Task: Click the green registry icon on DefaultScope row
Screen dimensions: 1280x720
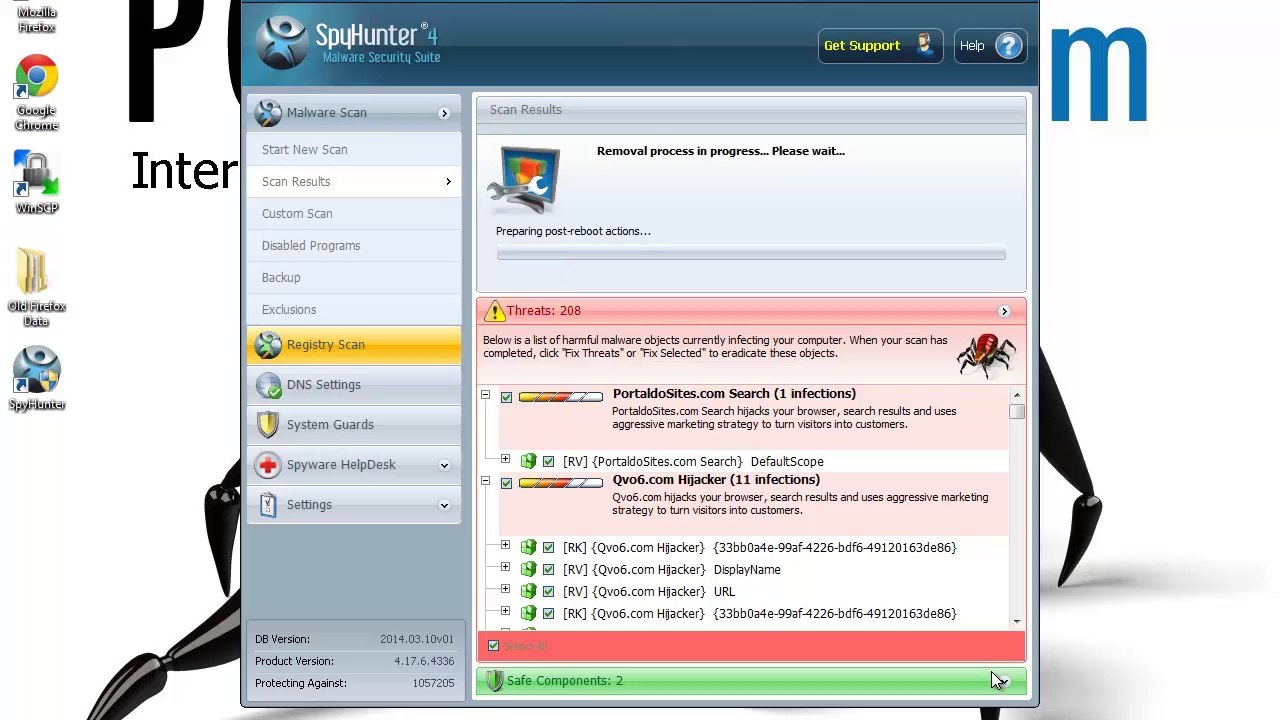Action: click(528, 462)
